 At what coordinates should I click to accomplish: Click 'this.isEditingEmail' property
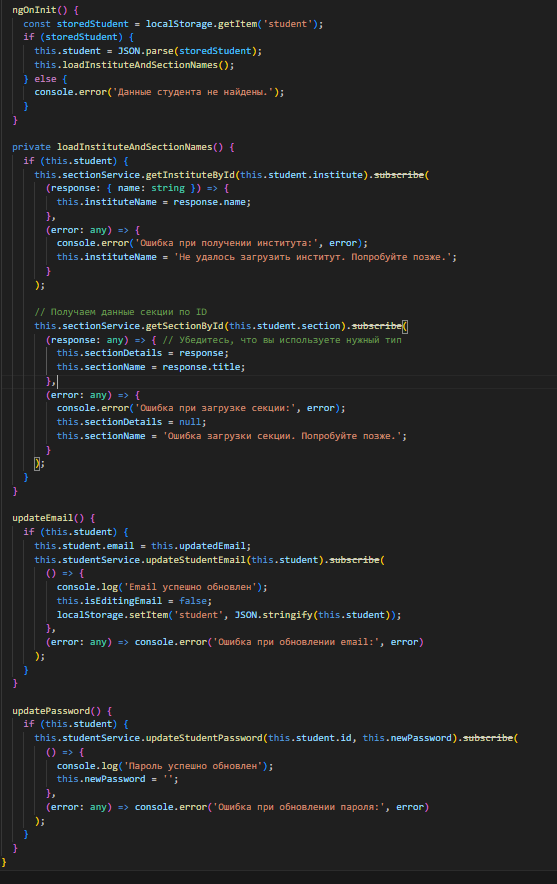coord(109,601)
